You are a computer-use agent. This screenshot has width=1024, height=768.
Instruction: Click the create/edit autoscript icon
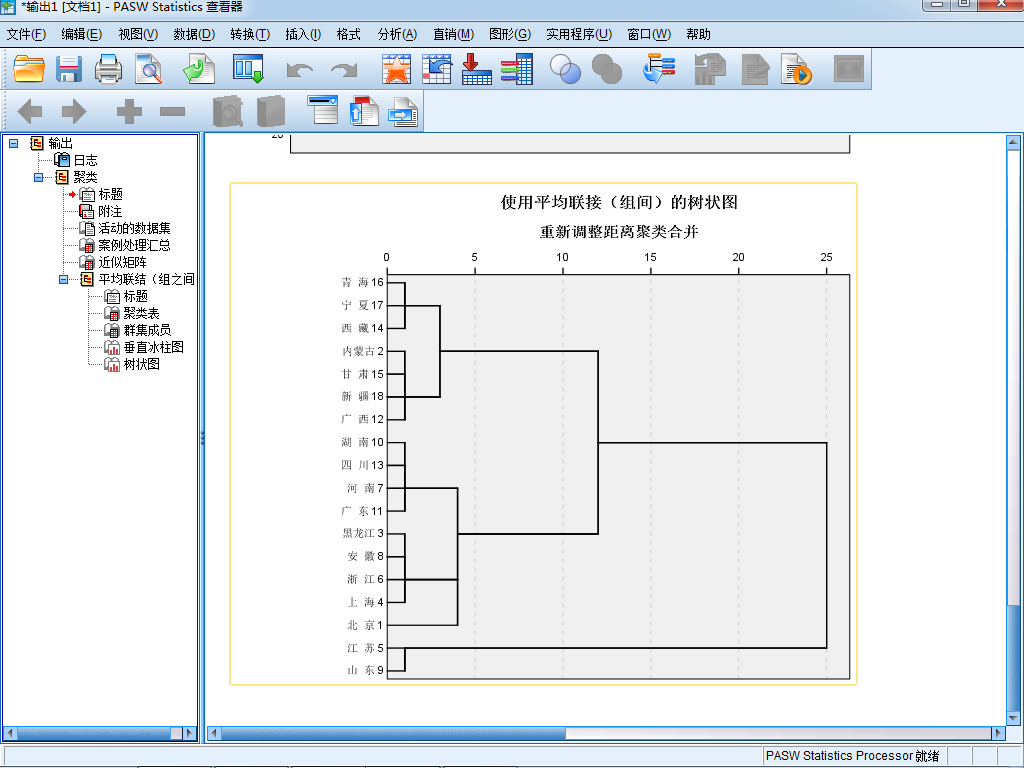tap(756, 69)
